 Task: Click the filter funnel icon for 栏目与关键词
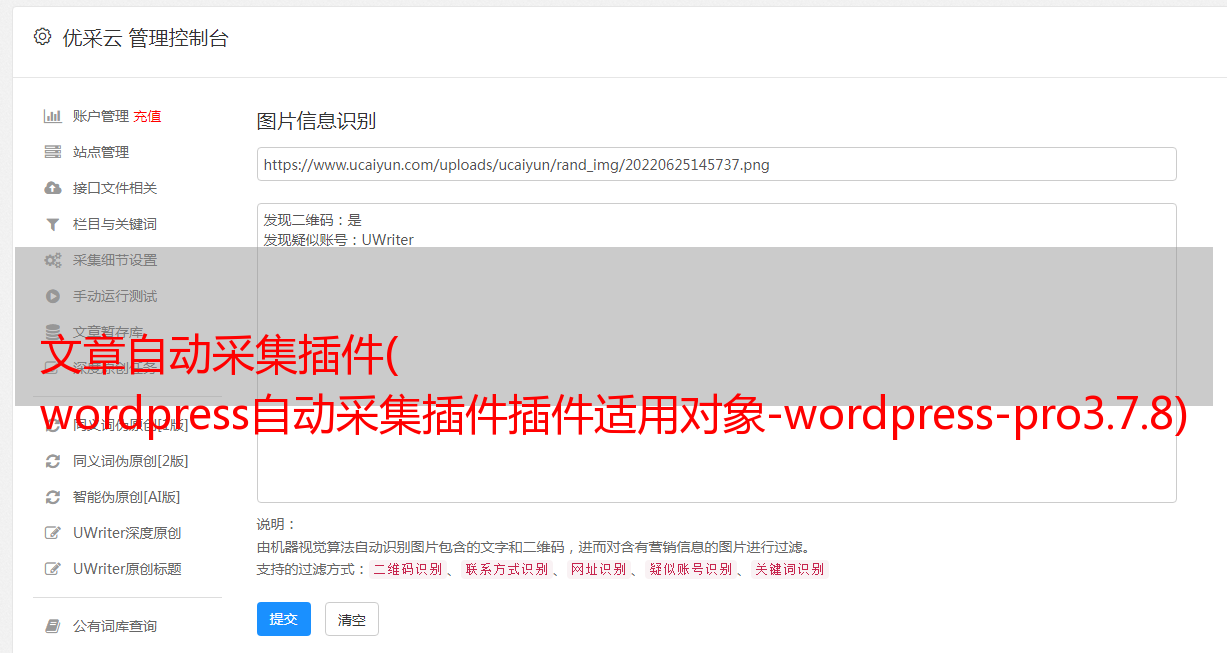pyautogui.click(x=53, y=224)
